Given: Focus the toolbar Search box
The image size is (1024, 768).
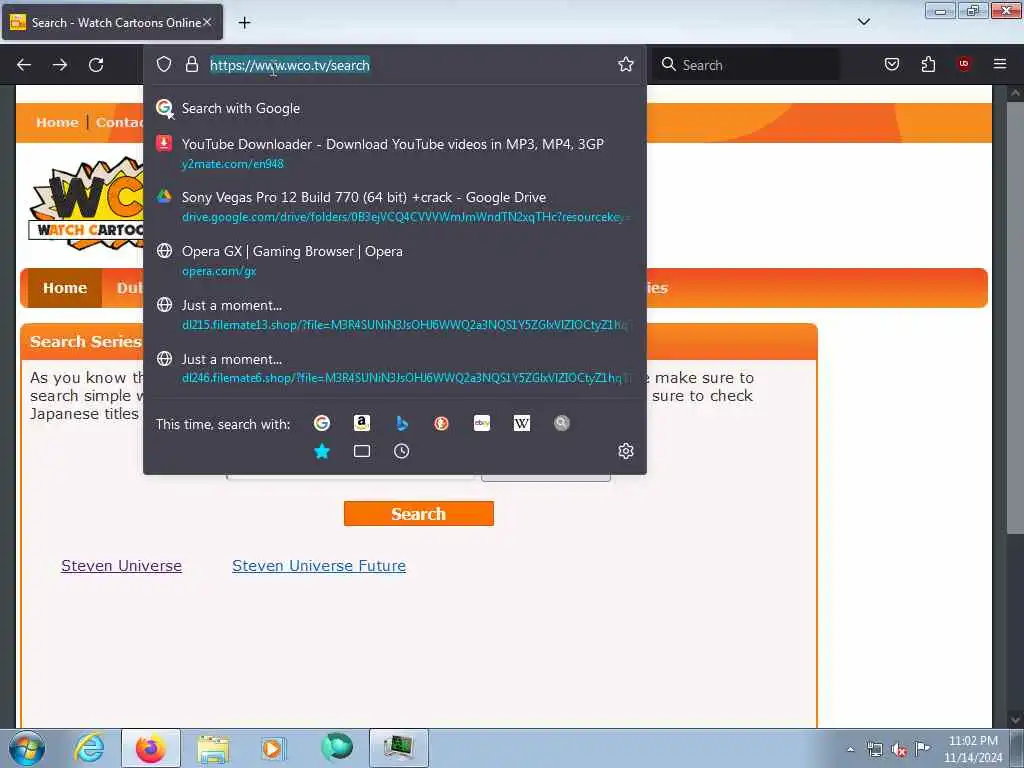Looking at the screenshot, I should pos(746,65).
